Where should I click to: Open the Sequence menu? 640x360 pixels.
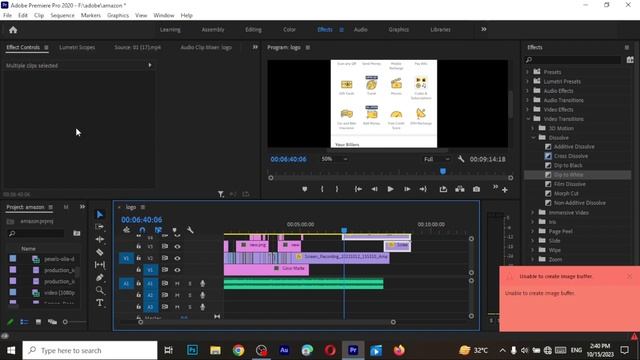(x=62, y=15)
